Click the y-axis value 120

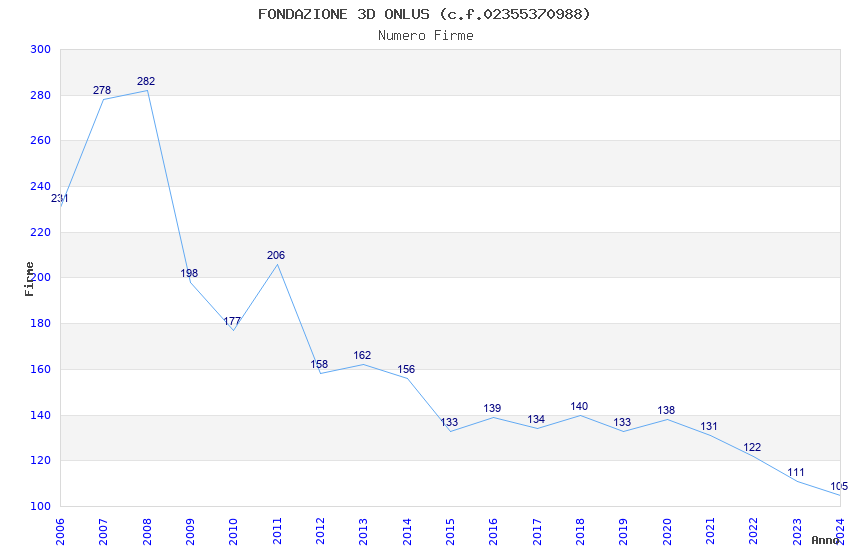click(41, 461)
